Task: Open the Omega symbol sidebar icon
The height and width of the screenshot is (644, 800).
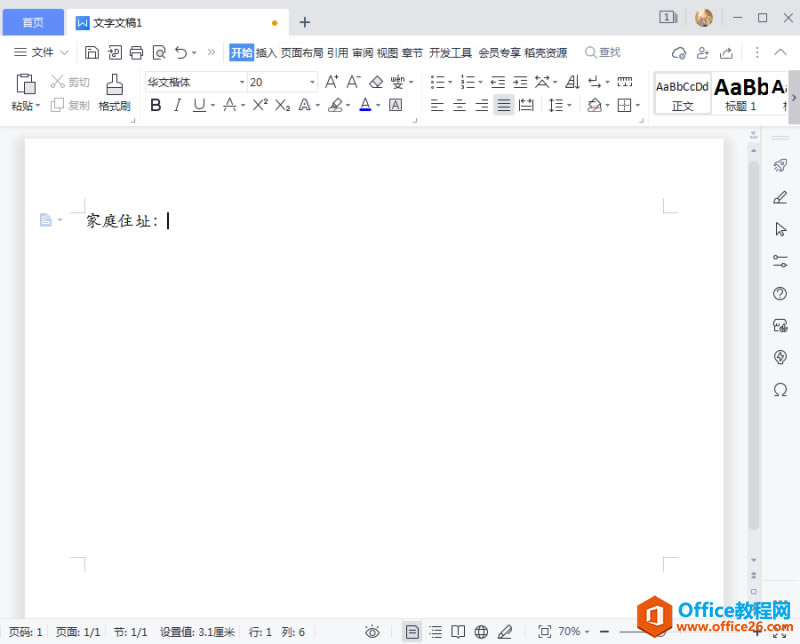Action: pyautogui.click(x=780, y=390)
